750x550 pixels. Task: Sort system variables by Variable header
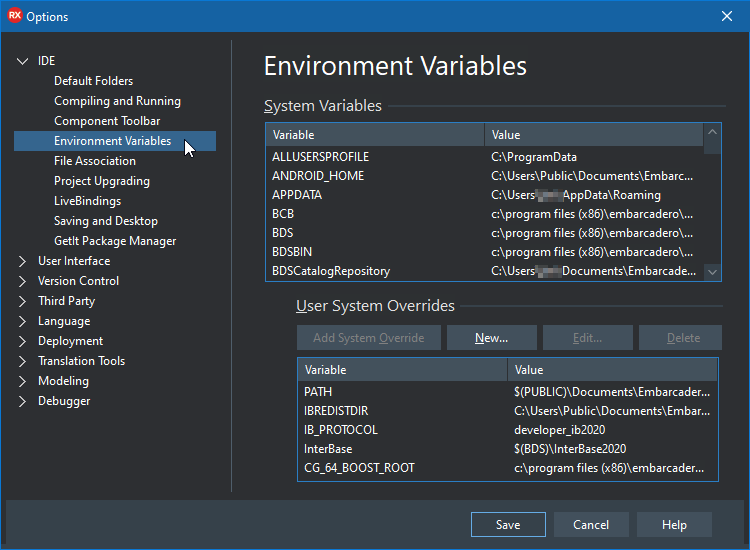(x=375, y=135)
